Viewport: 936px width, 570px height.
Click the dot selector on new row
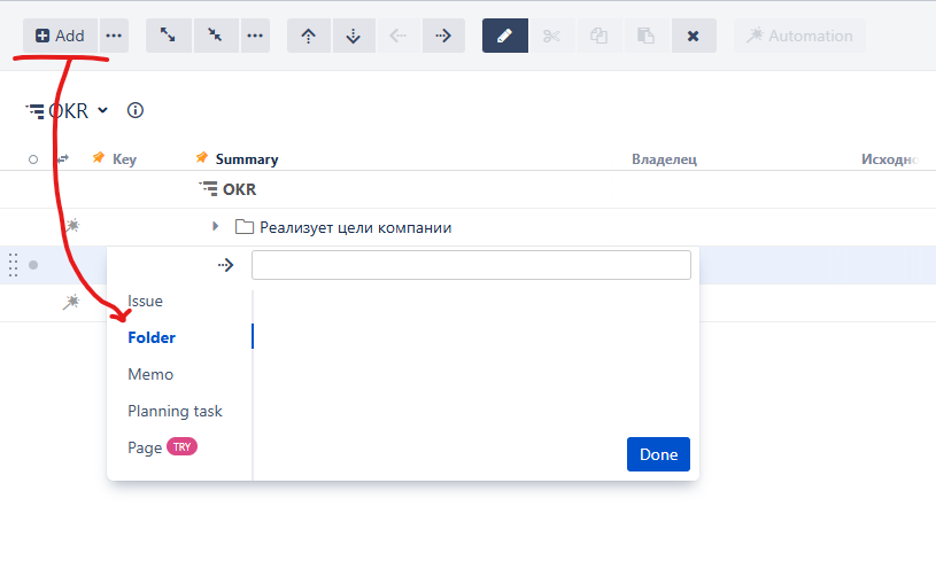pyautogui.click(x=33, y=265)
